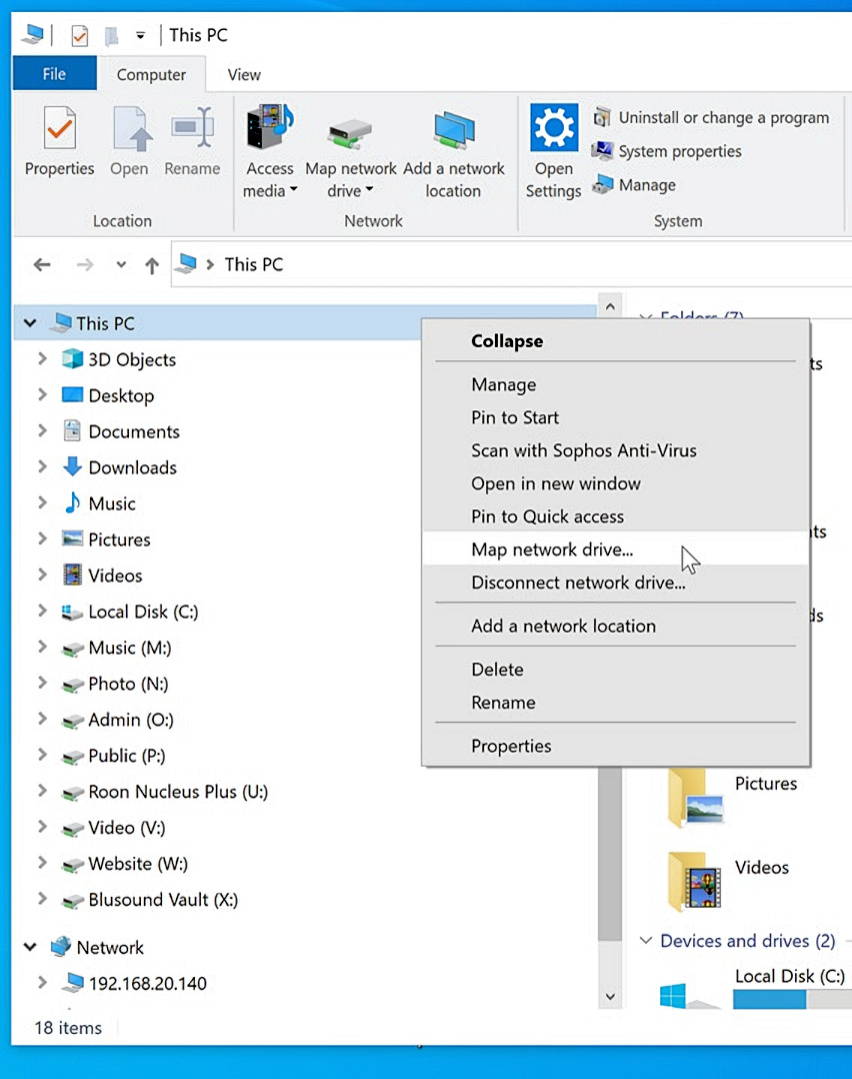This screenshot has height=1079, width=852.
Task: Click the Documents icon in tree
Action: pos(72,431)
